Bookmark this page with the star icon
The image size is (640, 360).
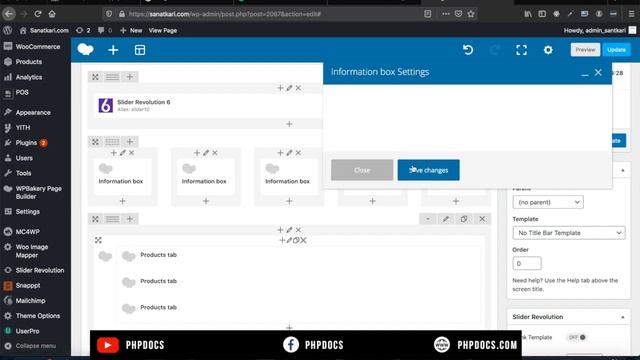[x=471, y=14]
